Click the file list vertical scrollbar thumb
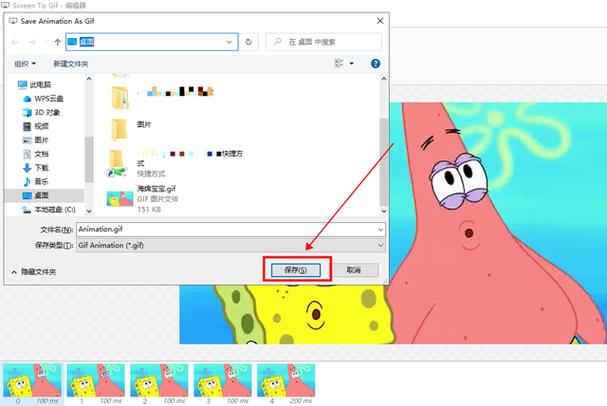The width and height of the screenshot is (607, 406). tap(384, 162)
